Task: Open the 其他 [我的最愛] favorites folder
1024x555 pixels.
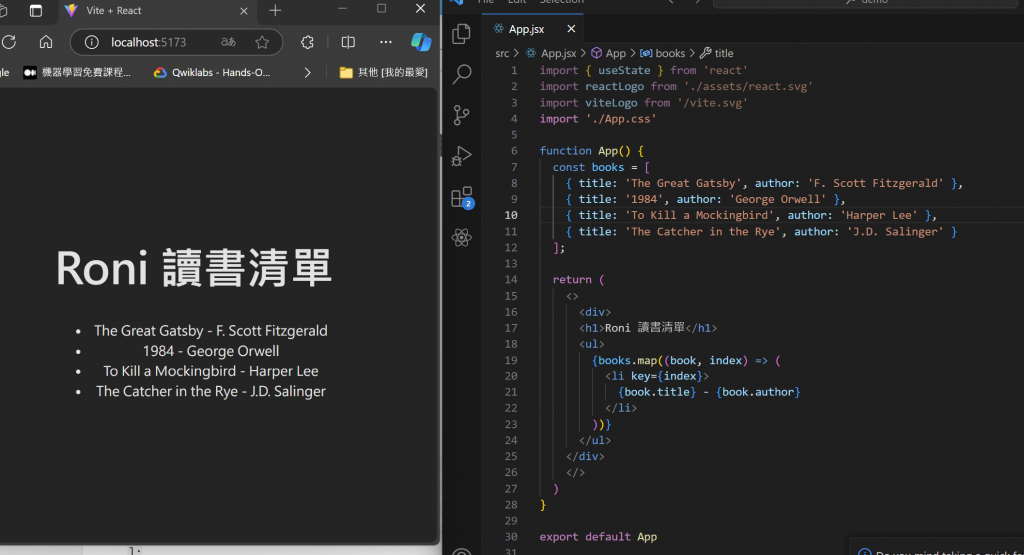Action: point(383,72)
